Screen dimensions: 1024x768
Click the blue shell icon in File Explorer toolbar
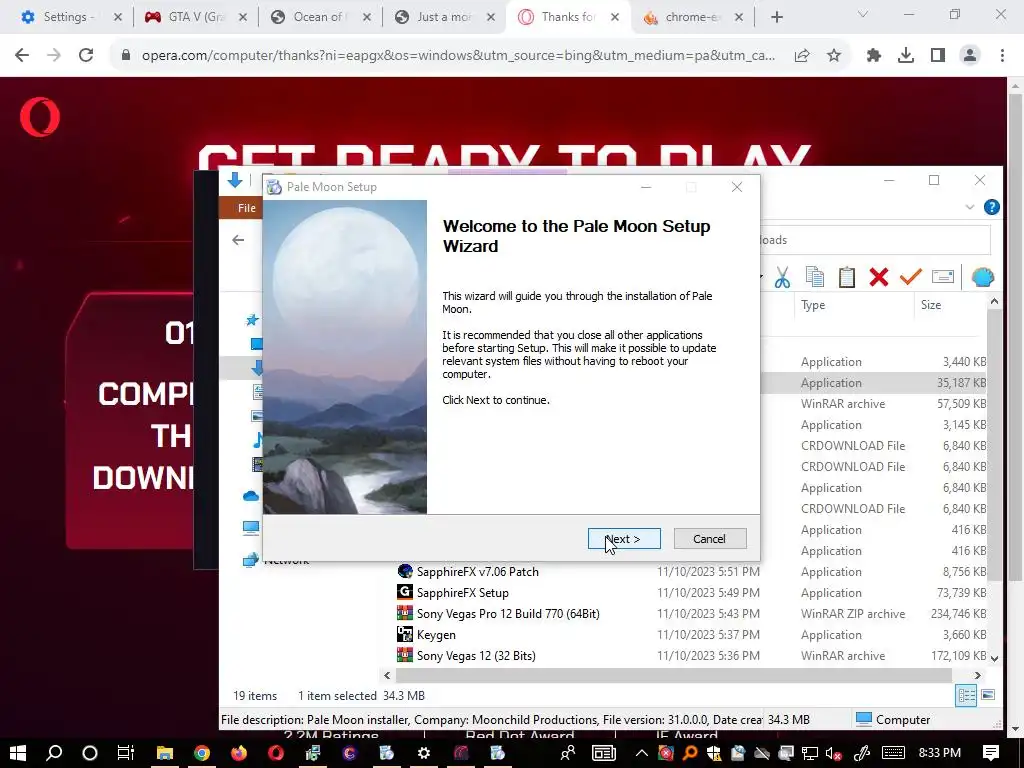[x=982, y=277]
